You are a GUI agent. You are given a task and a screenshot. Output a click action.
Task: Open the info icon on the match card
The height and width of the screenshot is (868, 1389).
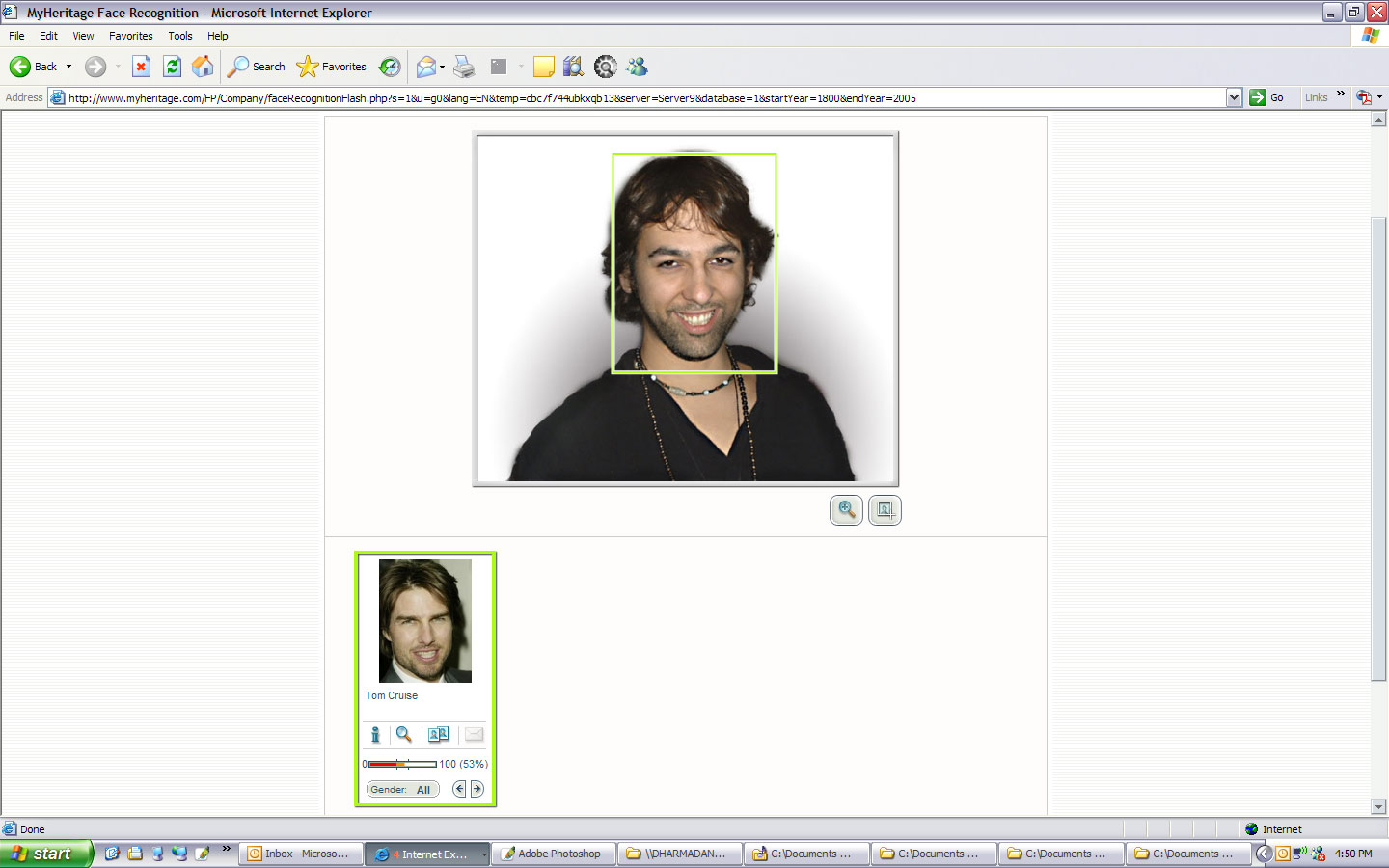click(x=375, y=735)
